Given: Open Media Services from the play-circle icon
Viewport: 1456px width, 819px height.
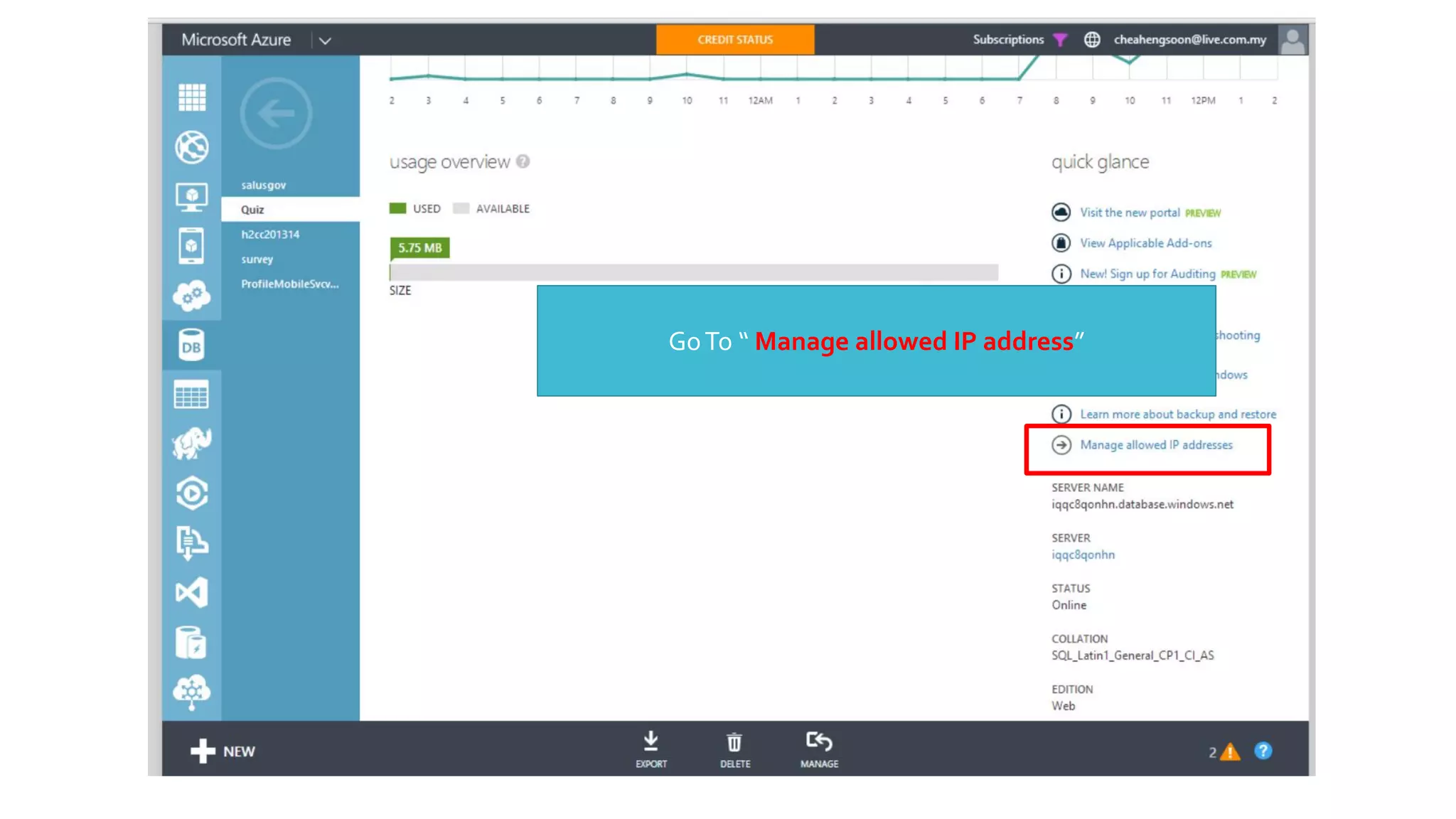Looking at the screenshot, I should pyautogui.click(x=191, y=493).
